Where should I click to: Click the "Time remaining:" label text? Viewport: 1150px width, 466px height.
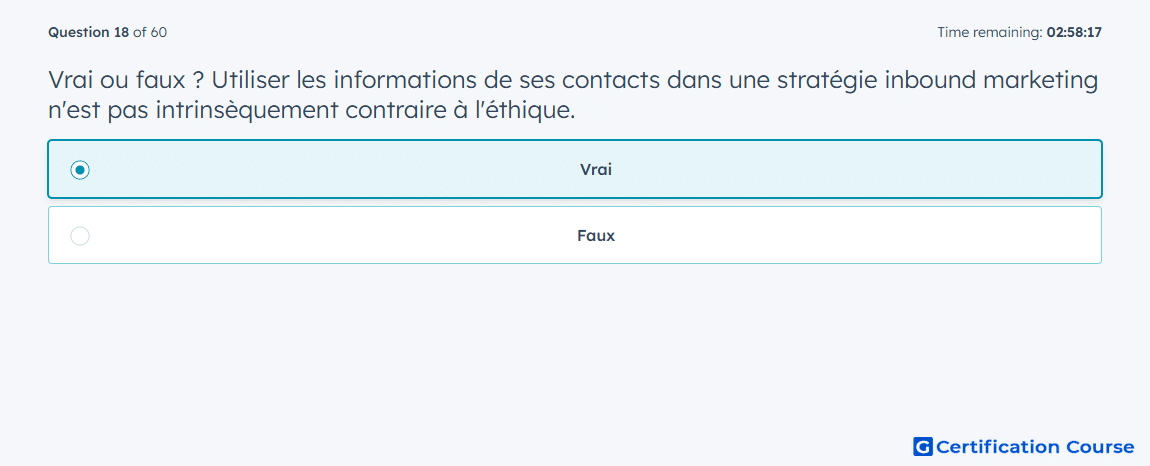(x=990, y=32)
